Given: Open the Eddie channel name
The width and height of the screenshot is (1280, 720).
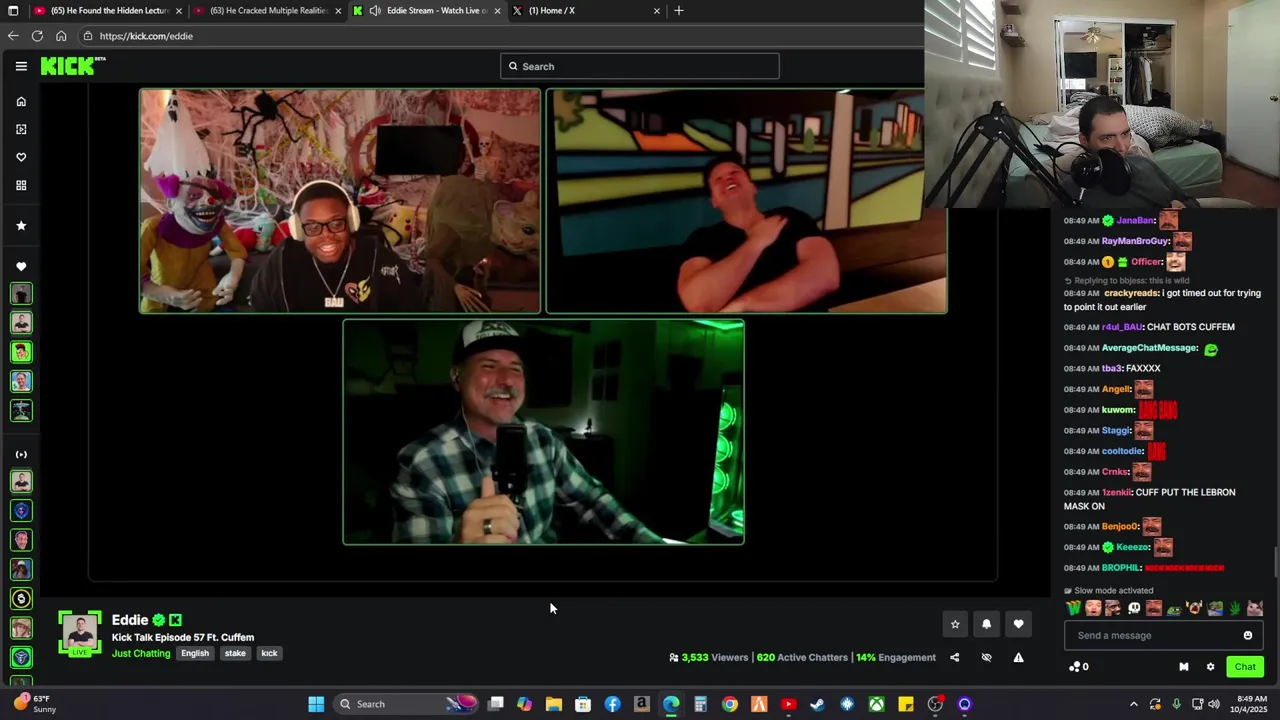Looking at the screenshot, I should 130,620.
